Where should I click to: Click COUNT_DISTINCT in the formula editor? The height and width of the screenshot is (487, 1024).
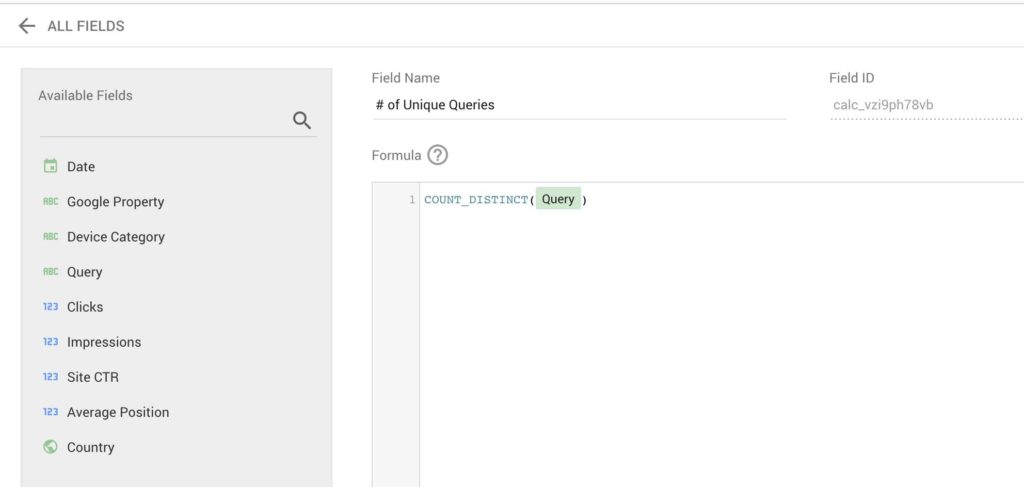(476, 200)
